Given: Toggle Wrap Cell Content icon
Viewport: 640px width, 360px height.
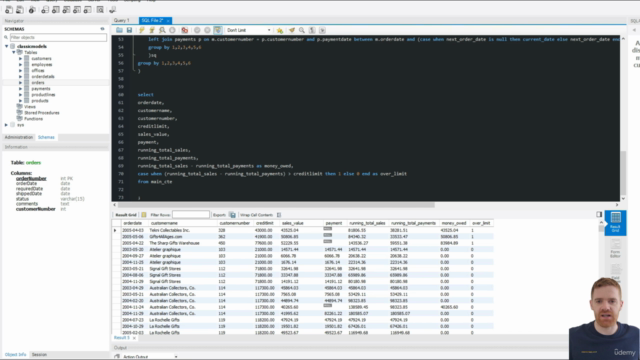Looking at the screenshot, I should pos(279,215).
